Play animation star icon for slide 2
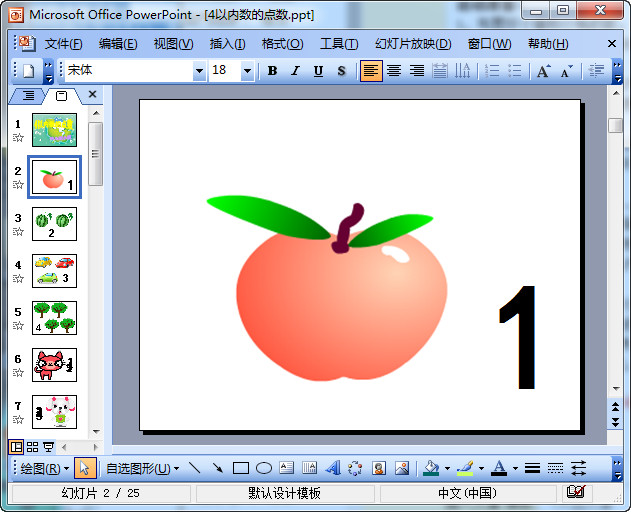 [x=18, y=185]
